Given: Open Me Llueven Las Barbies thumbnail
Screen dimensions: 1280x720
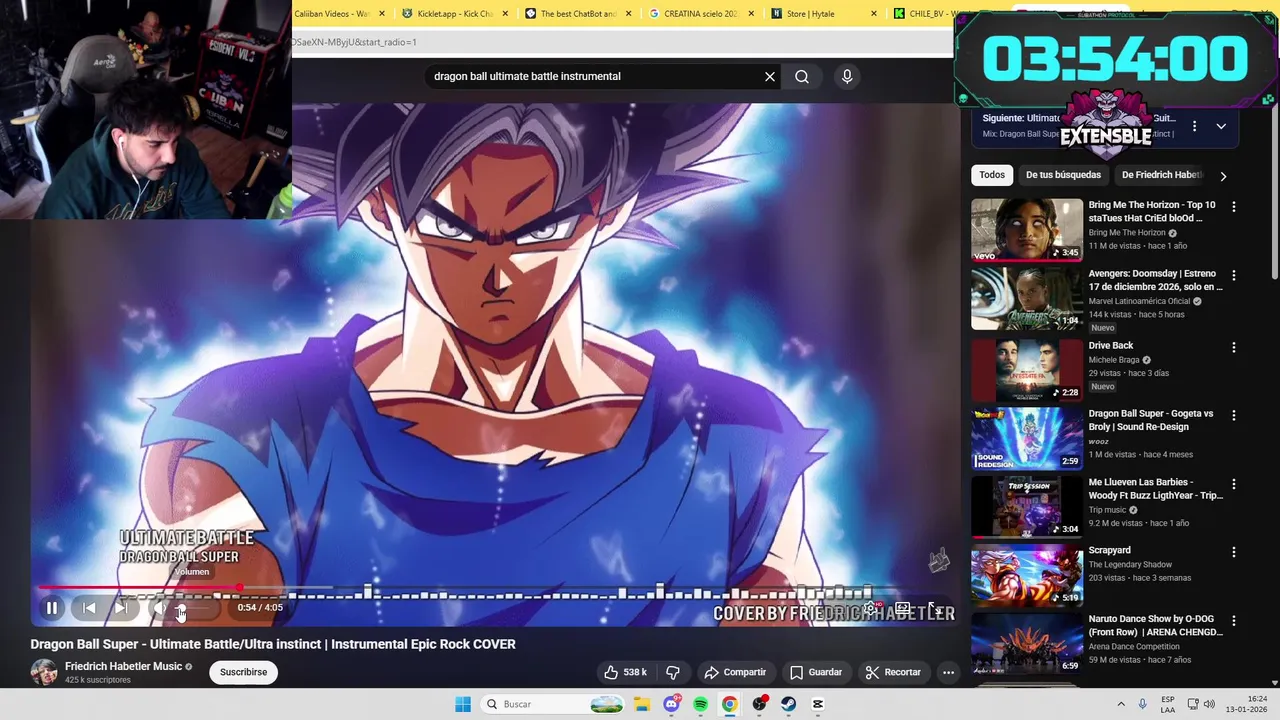Looking at the screenshot, I should click(x=1027, y=505).
